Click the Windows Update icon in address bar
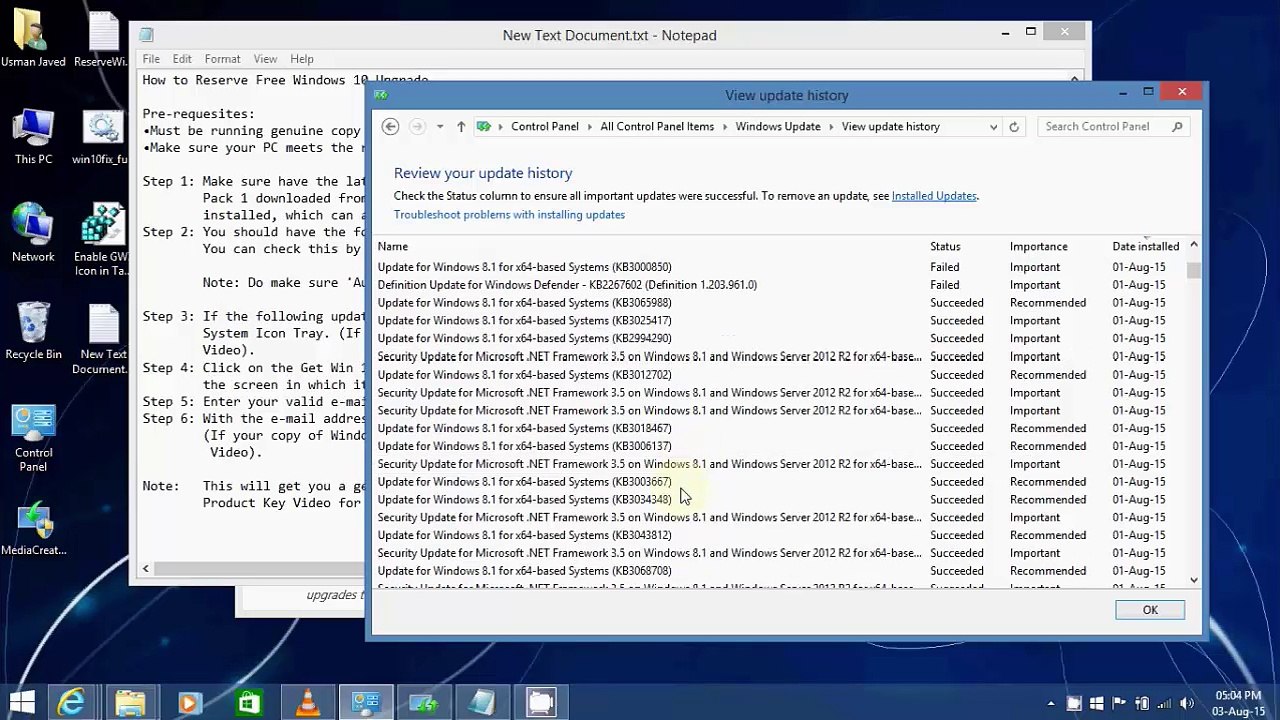This screenshot has height=720, width=1280. point(484,127)
